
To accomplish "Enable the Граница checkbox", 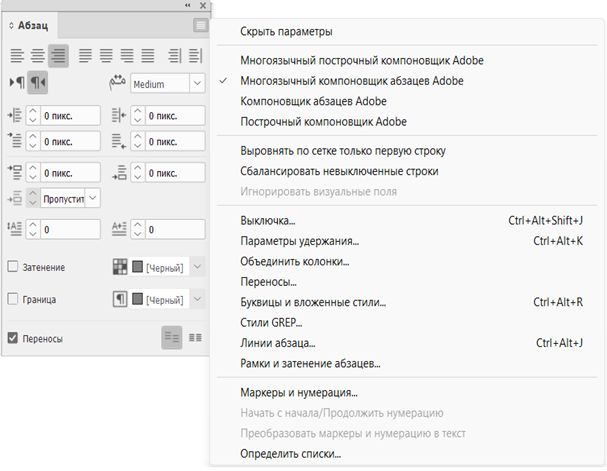I will [x=13, y=299].
